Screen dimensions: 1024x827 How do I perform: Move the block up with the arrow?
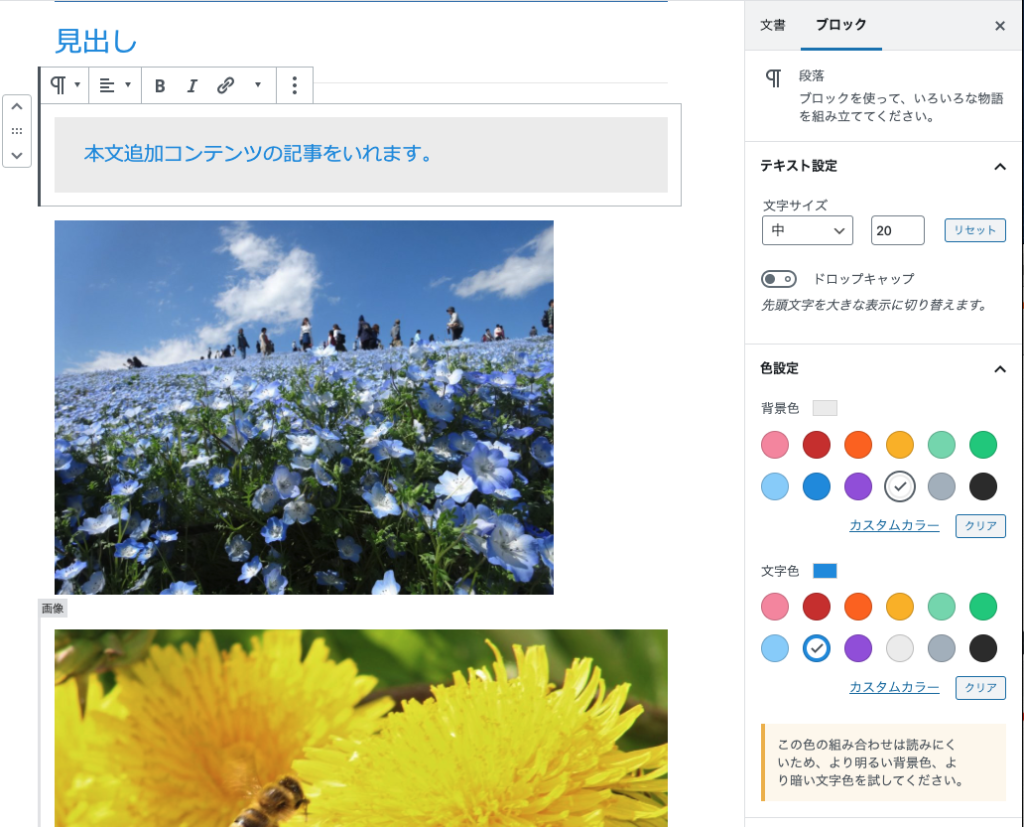click(x=17, y=107)
